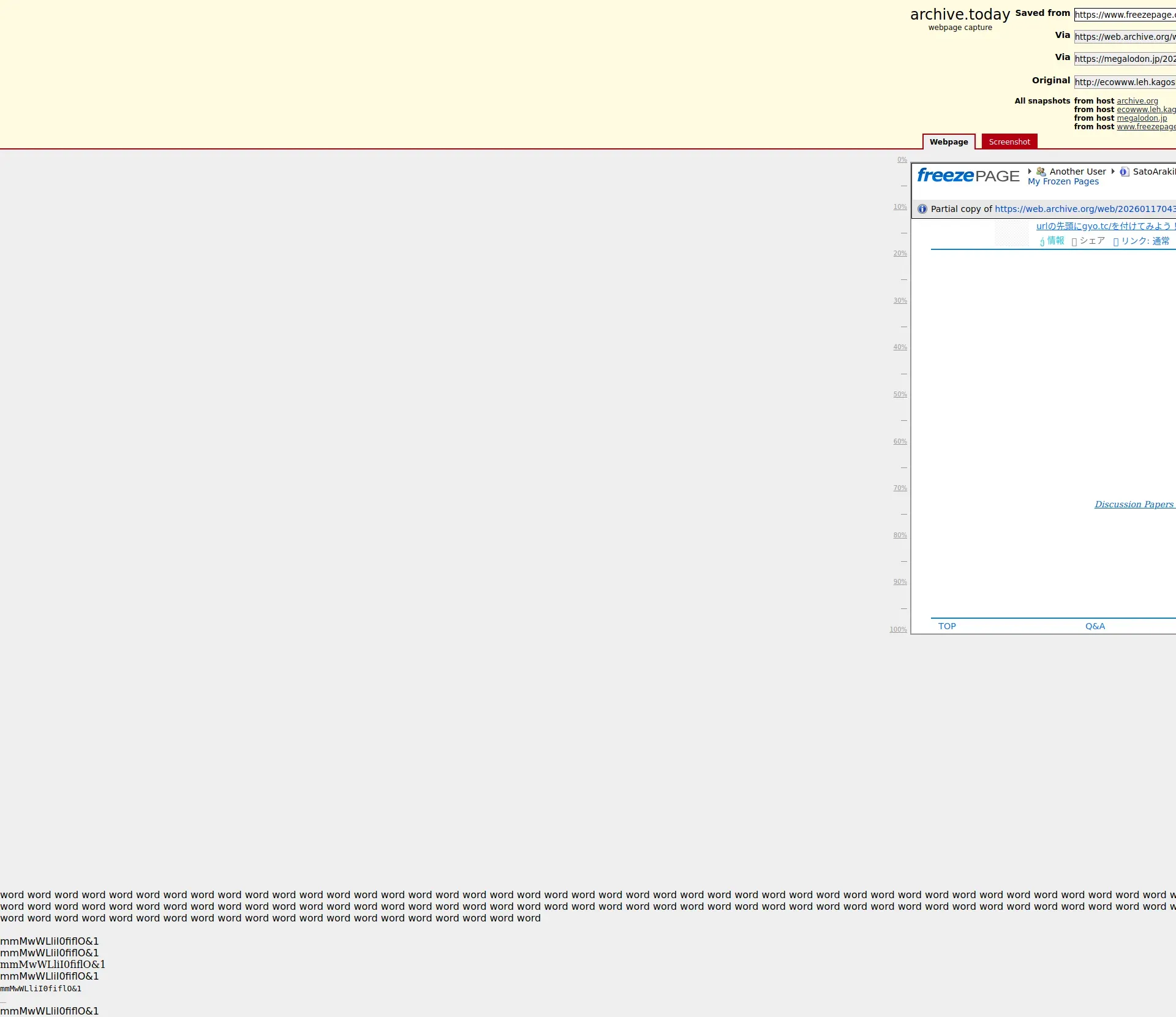Open the Discussion Papers link
The height and width of the screenshot is (1017, 1176).
point(1134,504)
